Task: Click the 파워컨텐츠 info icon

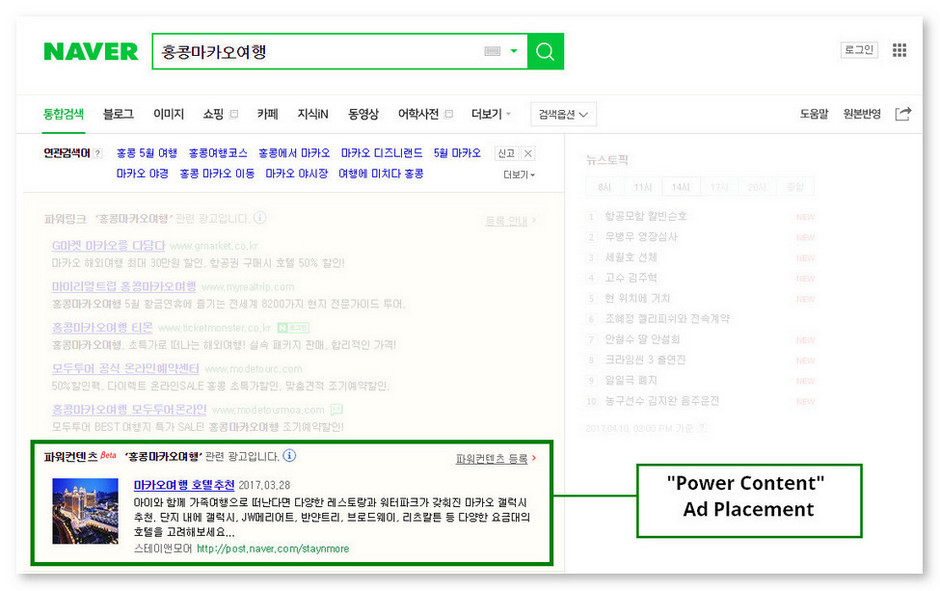Action: click(290, 456)
